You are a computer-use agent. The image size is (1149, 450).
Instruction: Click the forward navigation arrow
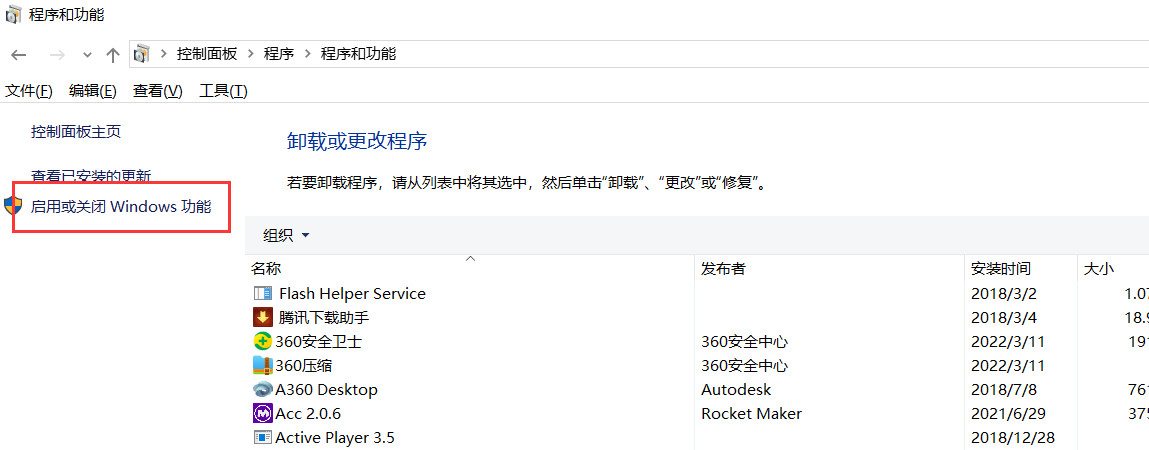(57, 55)
